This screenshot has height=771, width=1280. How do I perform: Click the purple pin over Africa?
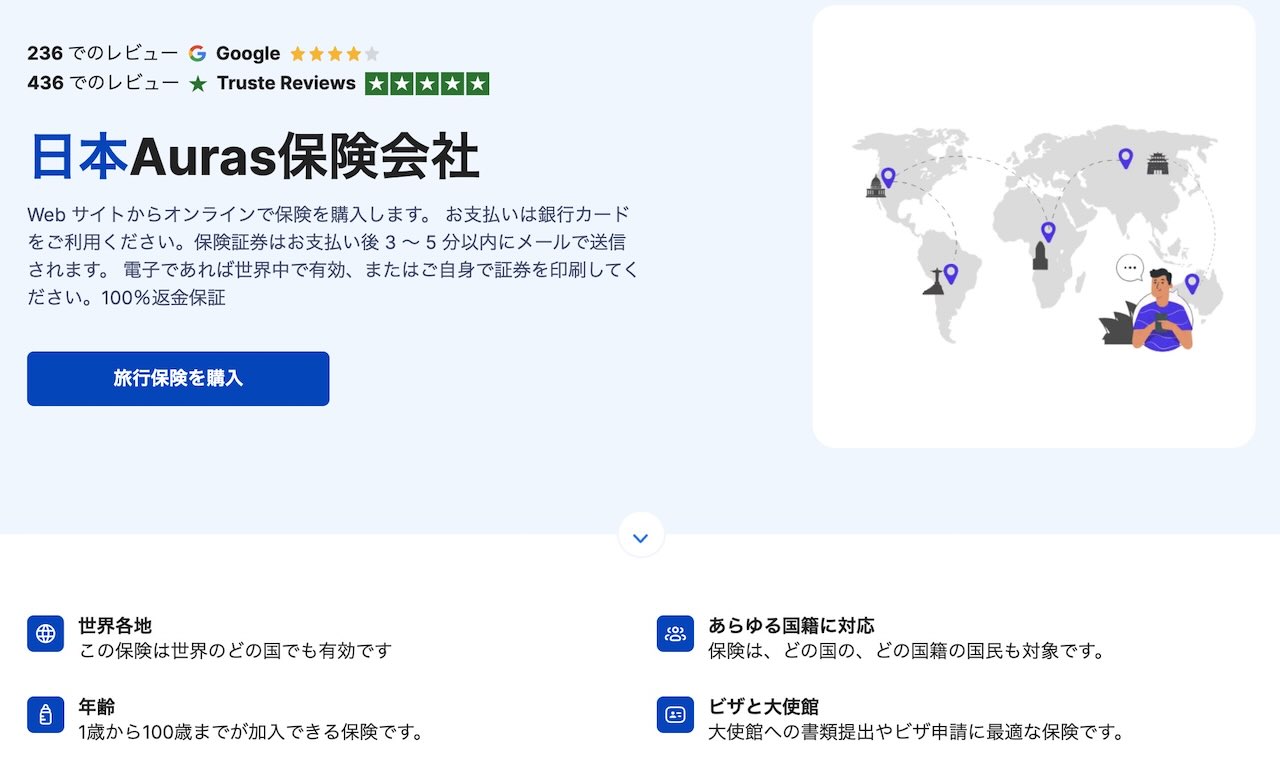coord(1047,230)
